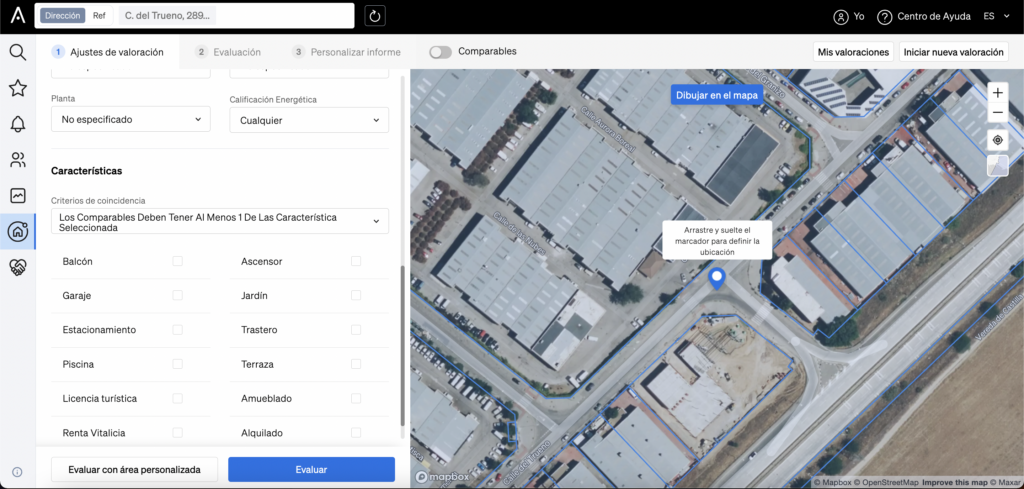Zoom in the map with plus
Screen dimensions: 1024x489
(997, 93)
